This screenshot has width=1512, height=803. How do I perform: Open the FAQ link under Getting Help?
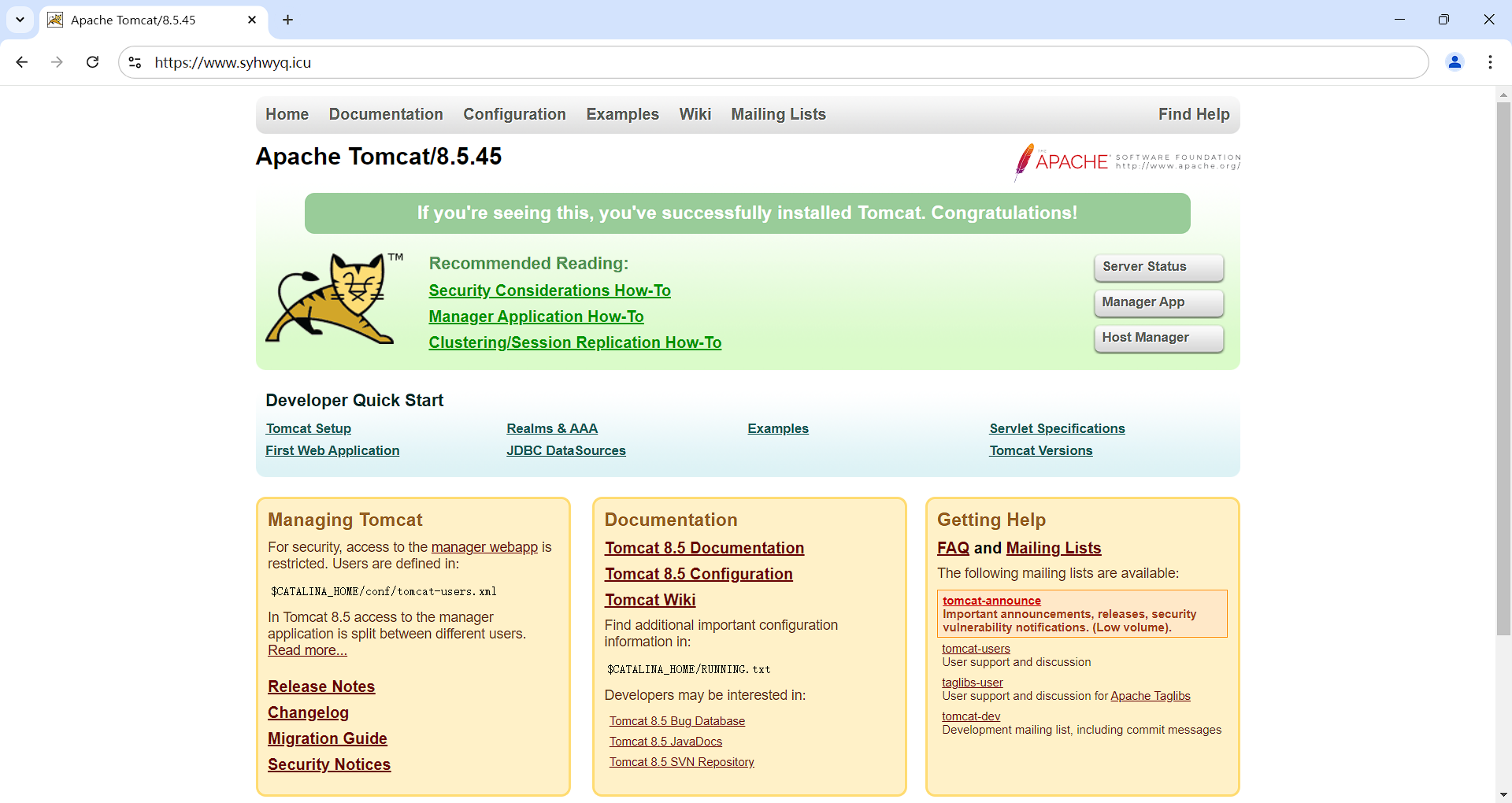click(x=953, y=548)
